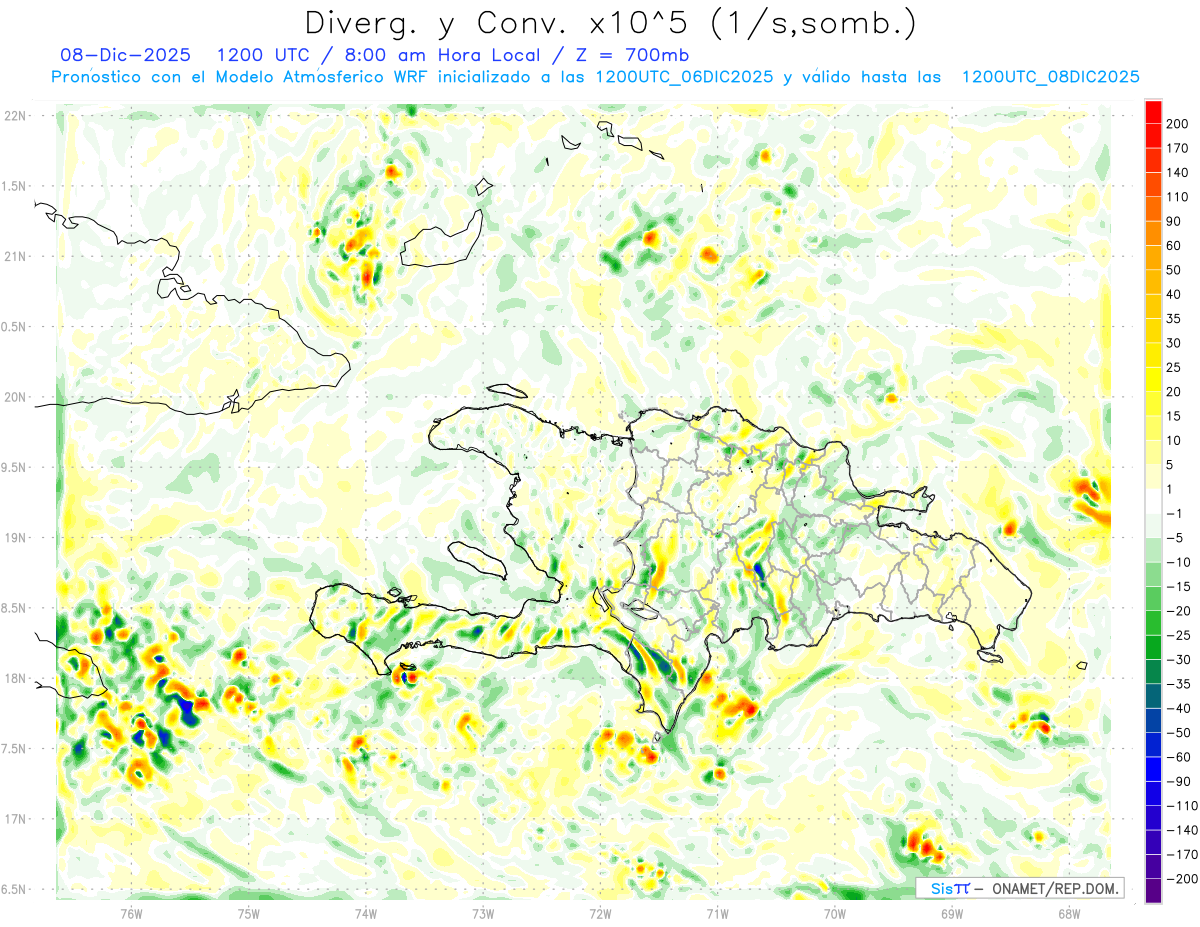
Task: Pick the green swatch between -15 and -20
Action: click(1153, 598)
